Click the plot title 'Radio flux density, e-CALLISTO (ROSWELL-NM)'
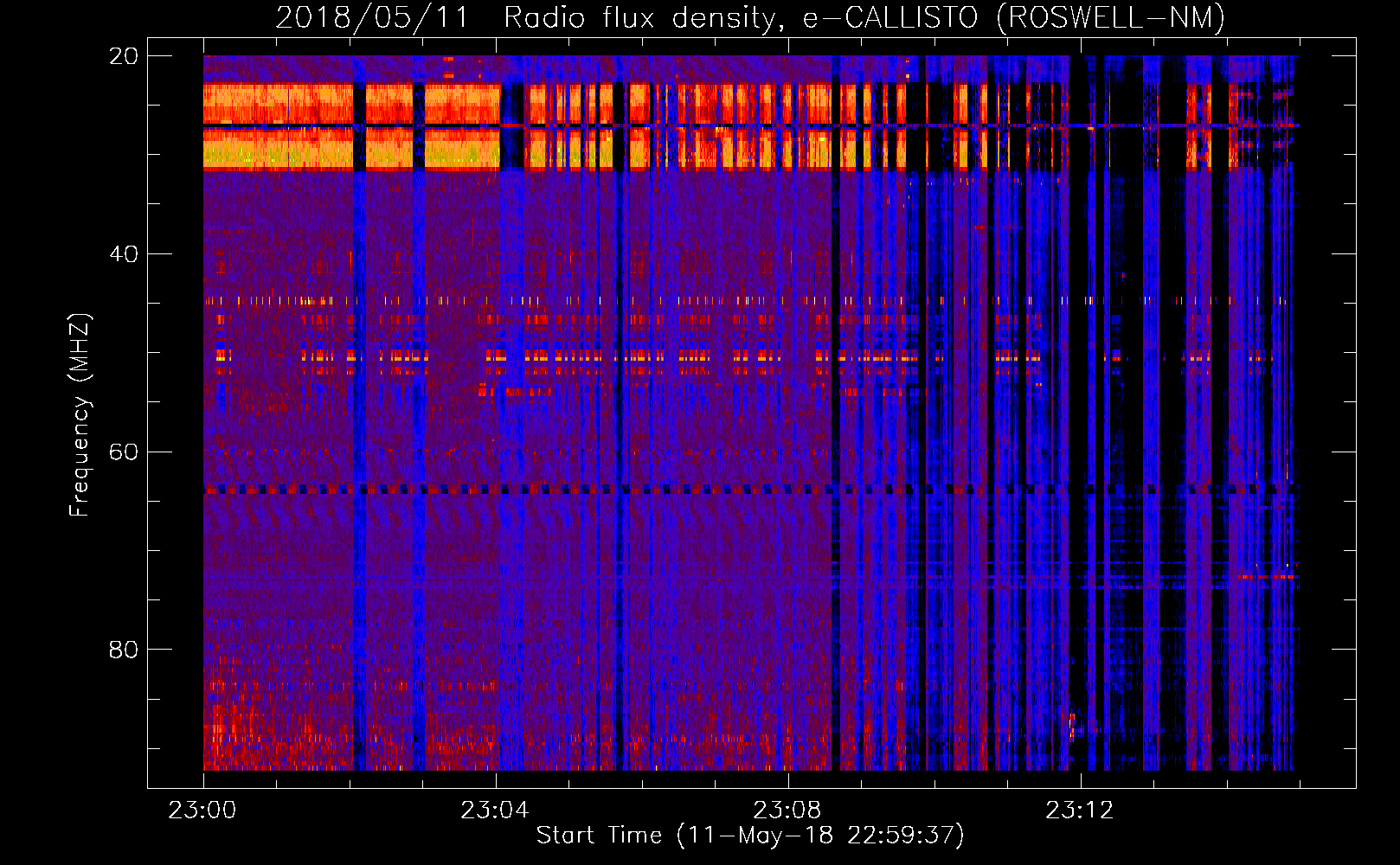This screenshot has height=865, width=1400. (x=864, y=17)
